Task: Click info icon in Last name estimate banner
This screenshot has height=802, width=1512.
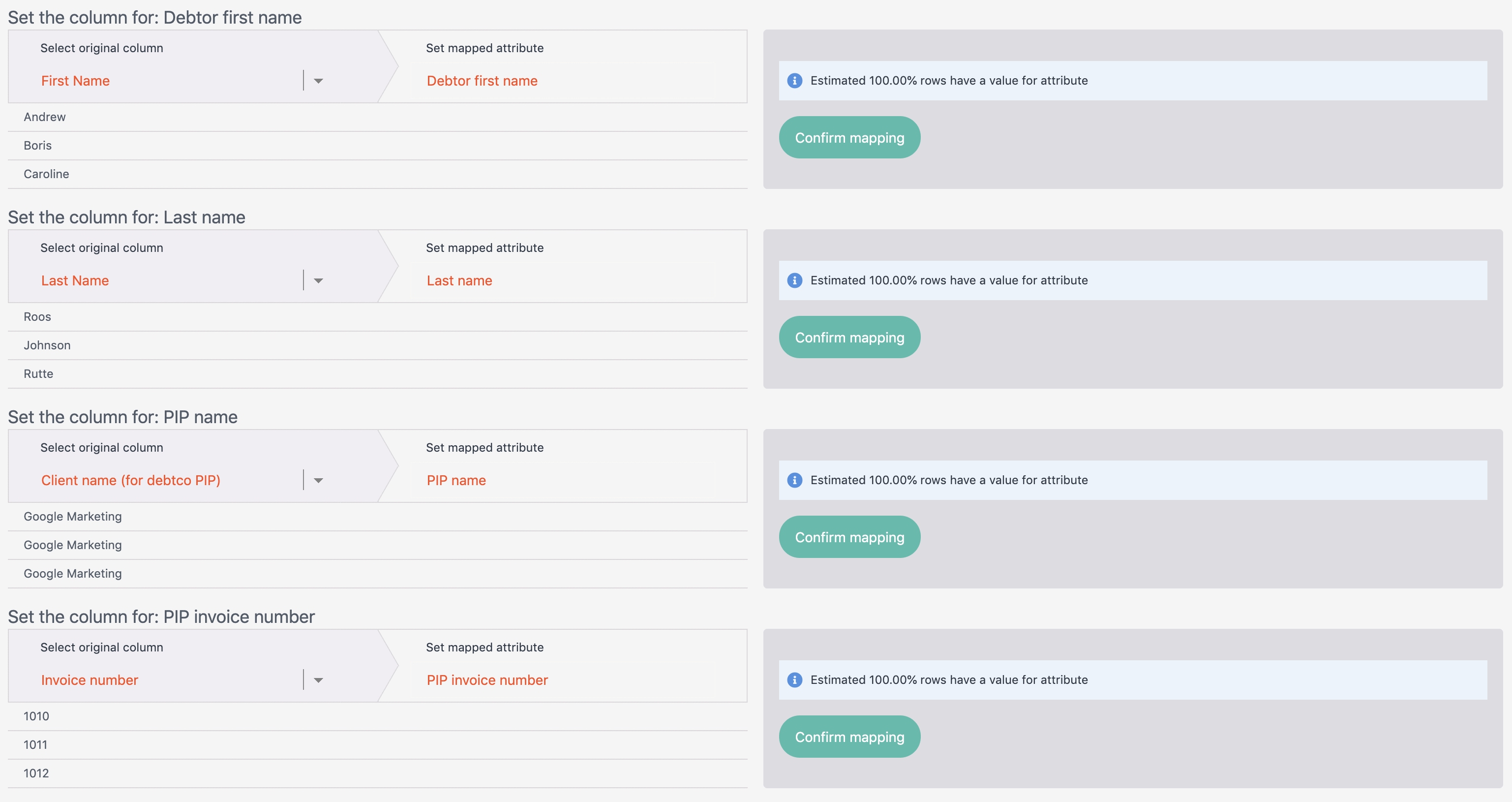Action: click(795, 280)
